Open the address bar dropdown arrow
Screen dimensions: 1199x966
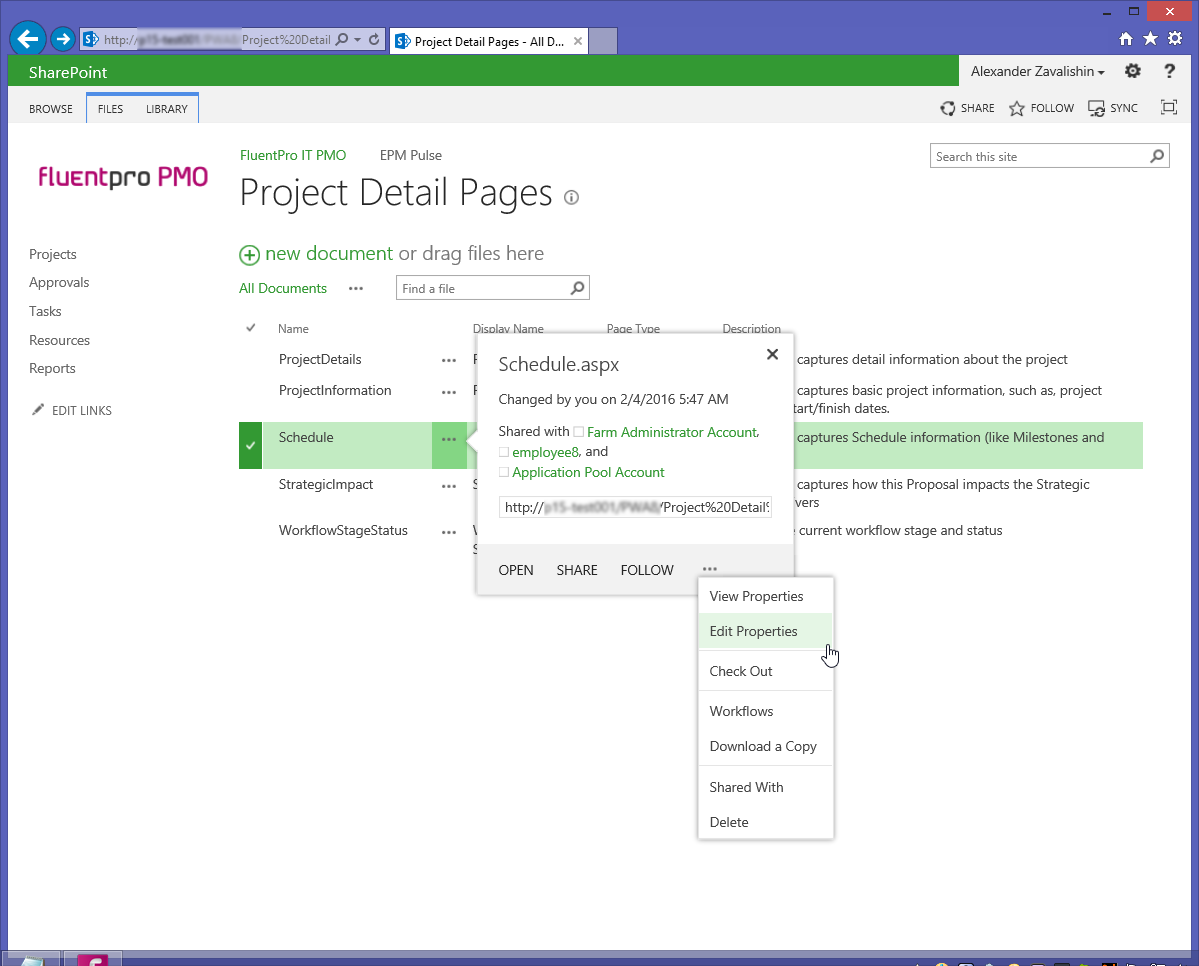tap(357, 40)
